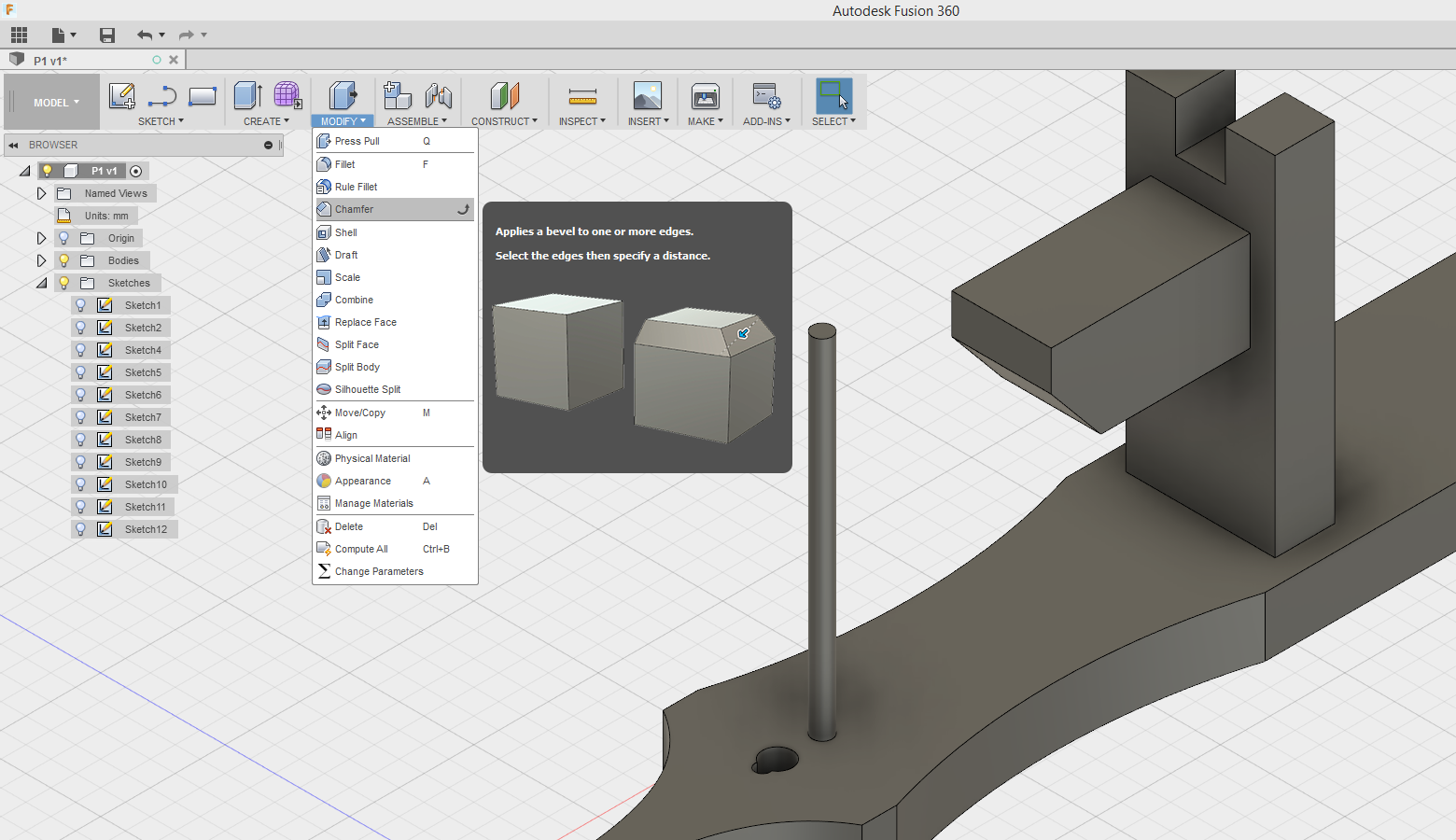The height and width of the screenshot is (840, 1456).
Task: Show Sketch10 using its lightbulb
Action: point(80,484)
